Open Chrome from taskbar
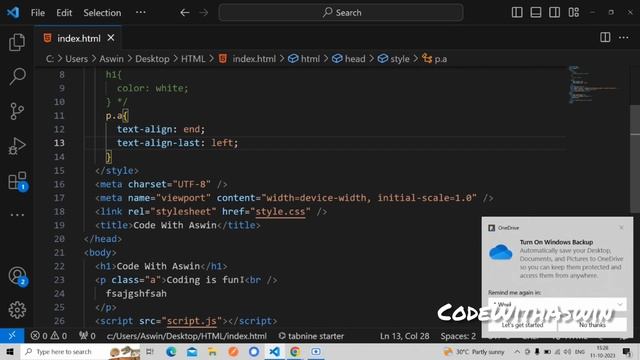The width and height of the screenshot is (640, 360). (x=295, y=351)
